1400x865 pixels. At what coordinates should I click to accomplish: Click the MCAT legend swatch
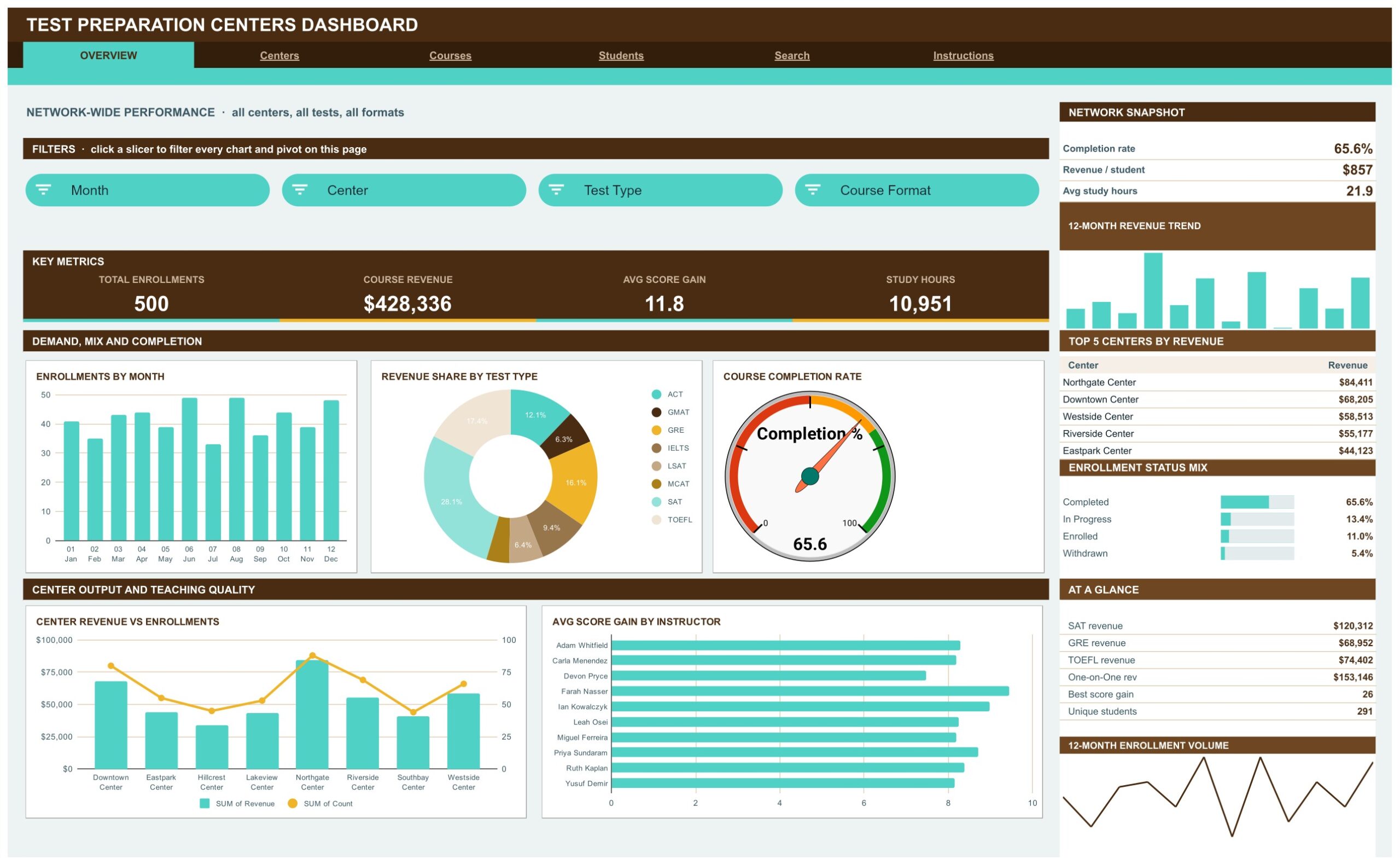click(x=656, y=484)
